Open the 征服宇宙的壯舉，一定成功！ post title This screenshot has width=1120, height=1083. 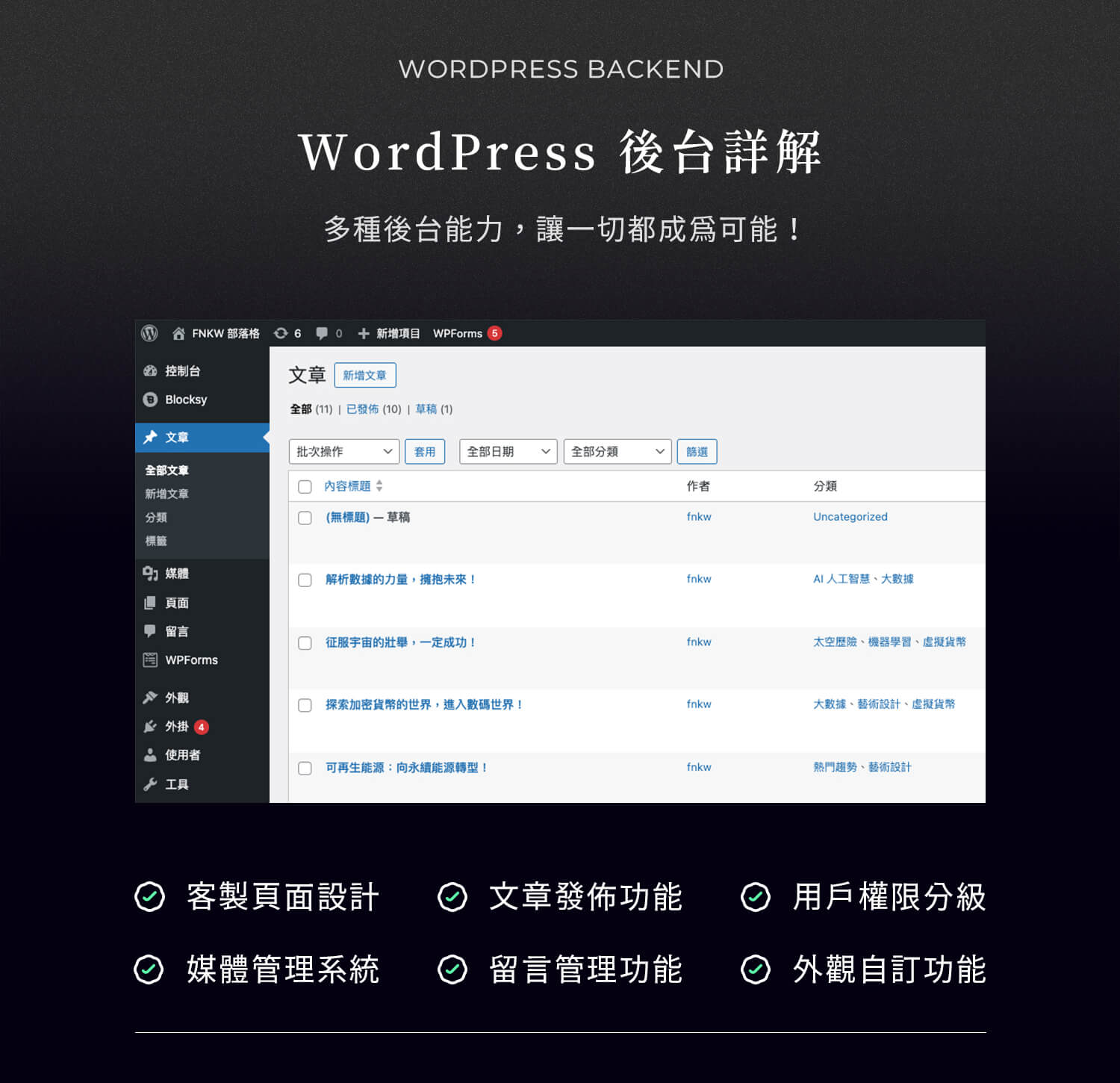pos(400,642)
